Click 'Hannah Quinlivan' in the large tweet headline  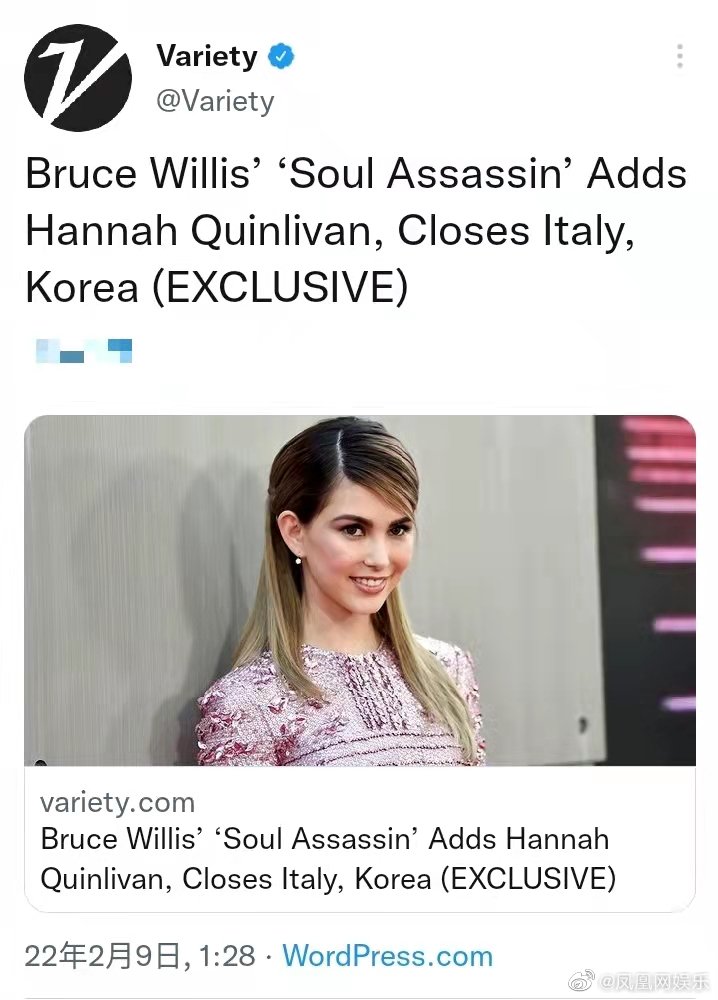199,230
